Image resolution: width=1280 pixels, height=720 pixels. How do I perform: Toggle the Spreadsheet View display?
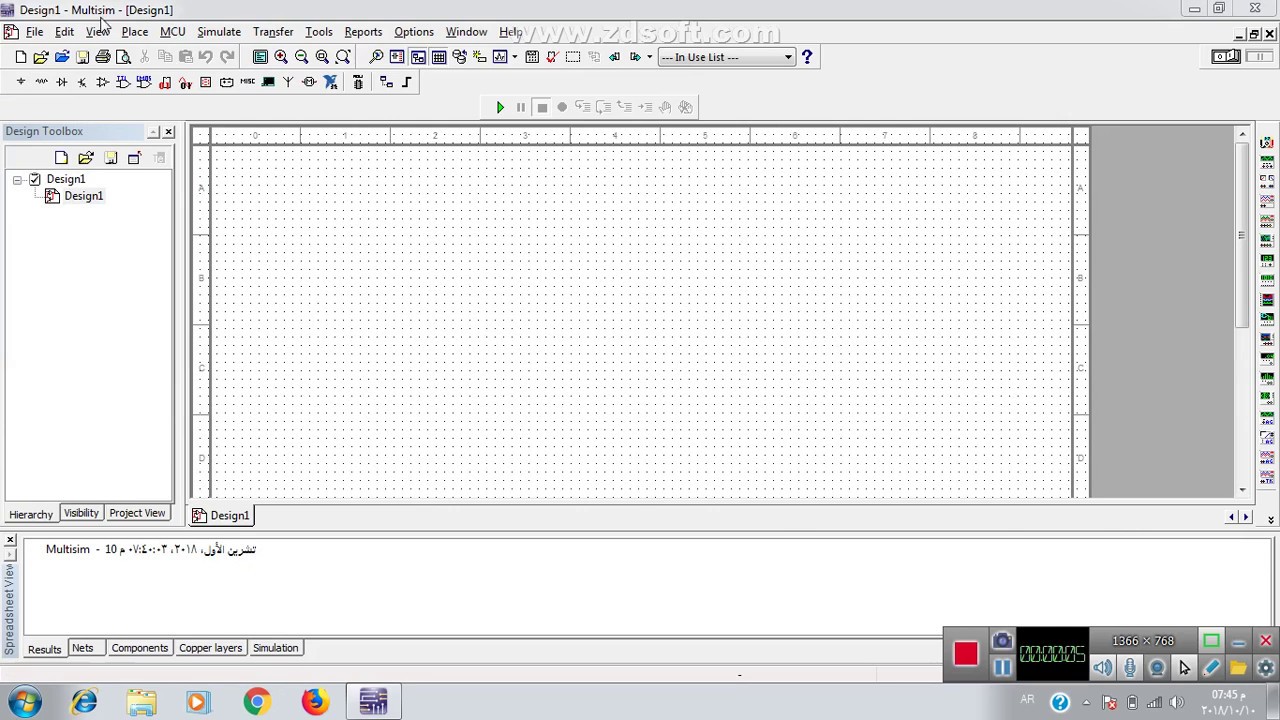(439, 57)
